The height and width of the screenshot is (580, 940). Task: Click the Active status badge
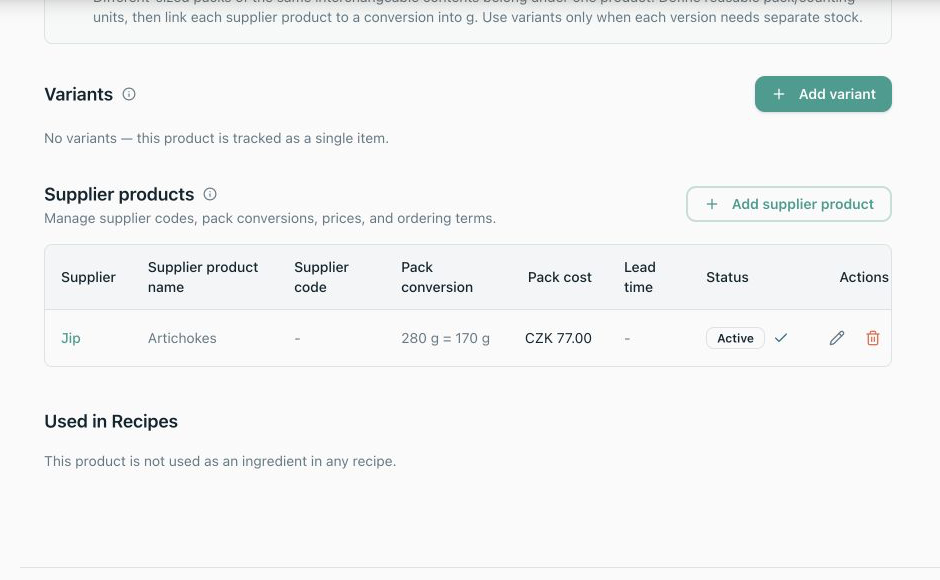coord(735,338)
